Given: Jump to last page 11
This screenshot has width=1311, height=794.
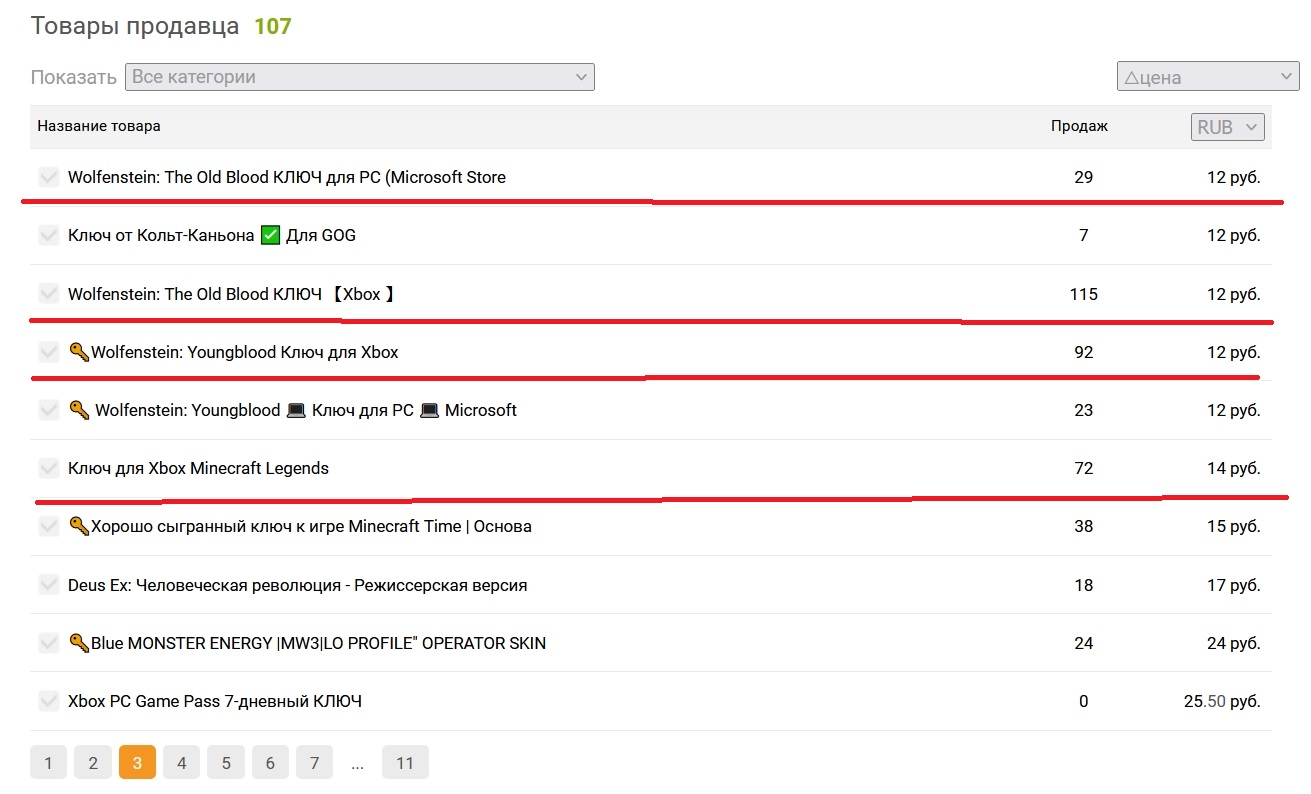Looking at the screenshot, I should pos(405,763).
